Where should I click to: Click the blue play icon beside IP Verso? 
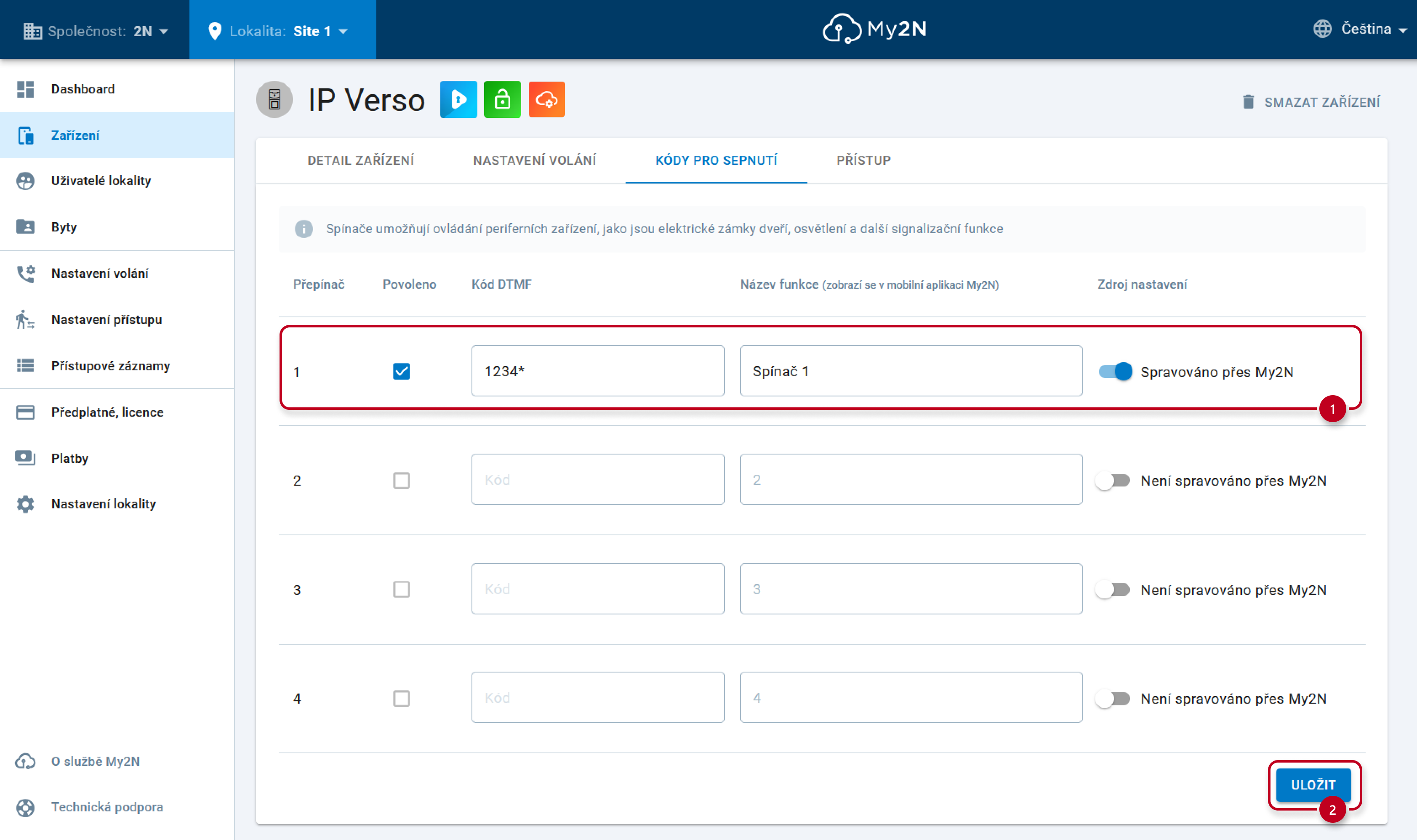click(x=458, y=100)
